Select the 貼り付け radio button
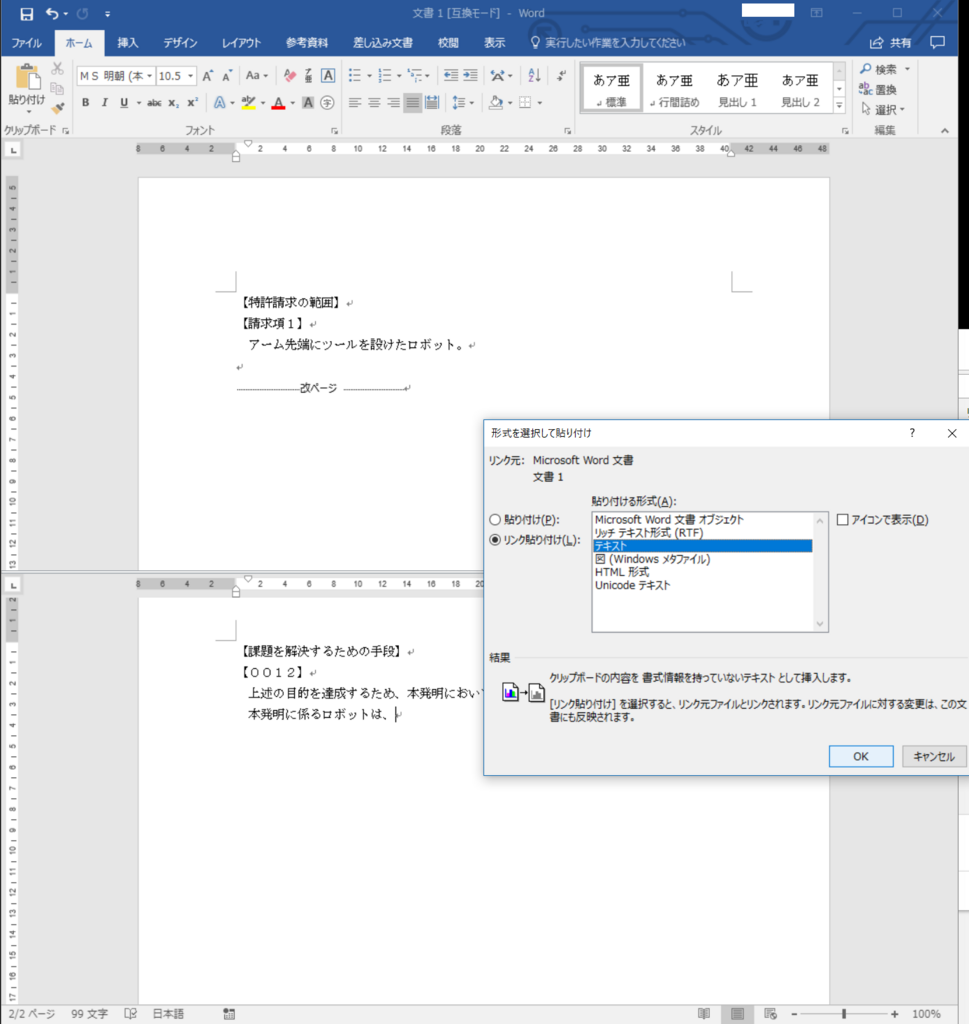 coord(494,519)
